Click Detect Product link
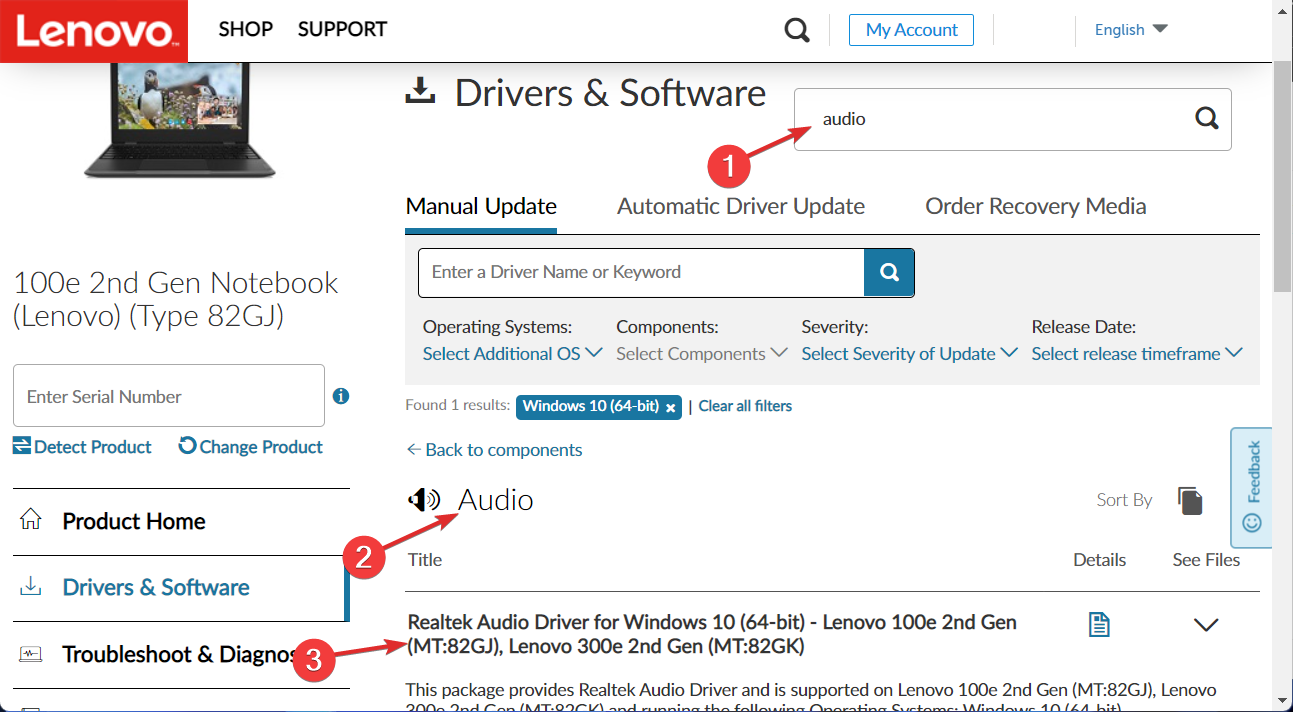The width and height of the screenshot is (1293, 712). pos(82,447)
